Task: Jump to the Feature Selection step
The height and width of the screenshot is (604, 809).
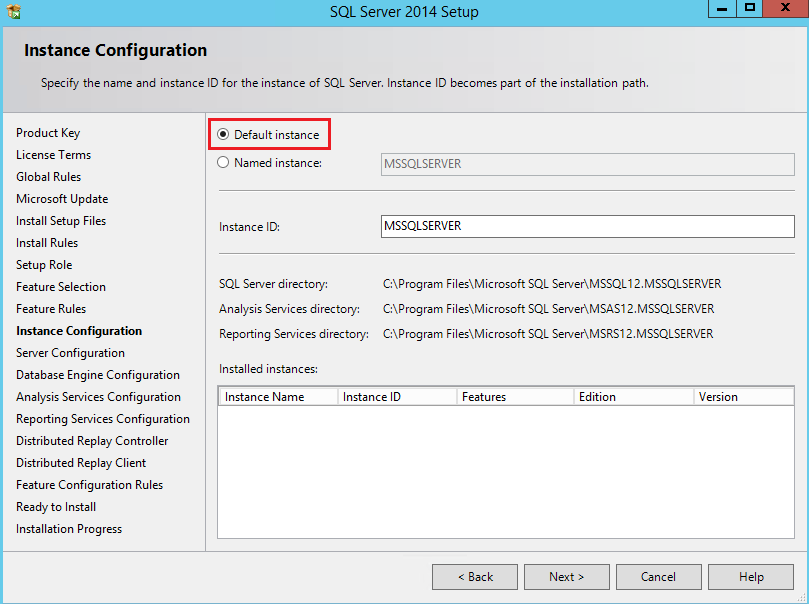Action: (61, 287)
